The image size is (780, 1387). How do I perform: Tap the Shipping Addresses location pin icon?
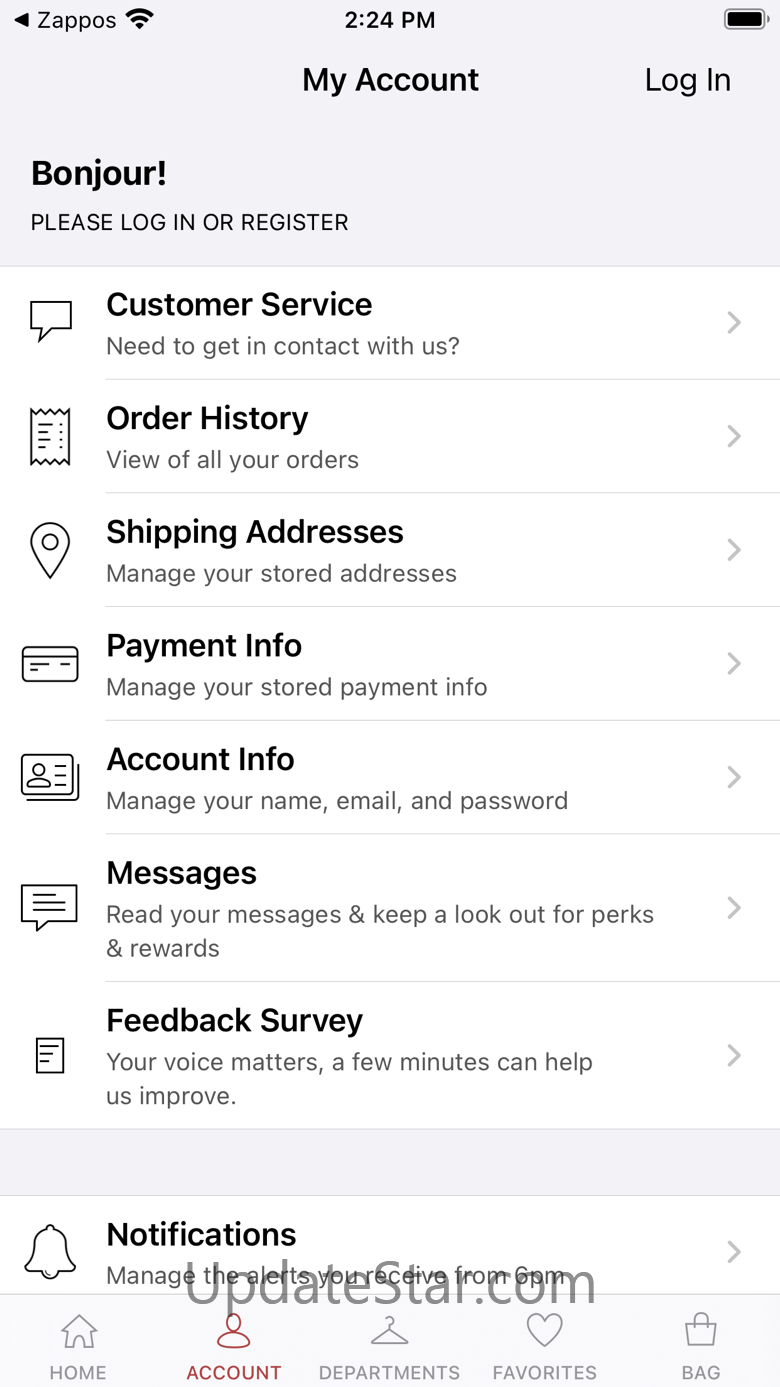click(50, 550)
